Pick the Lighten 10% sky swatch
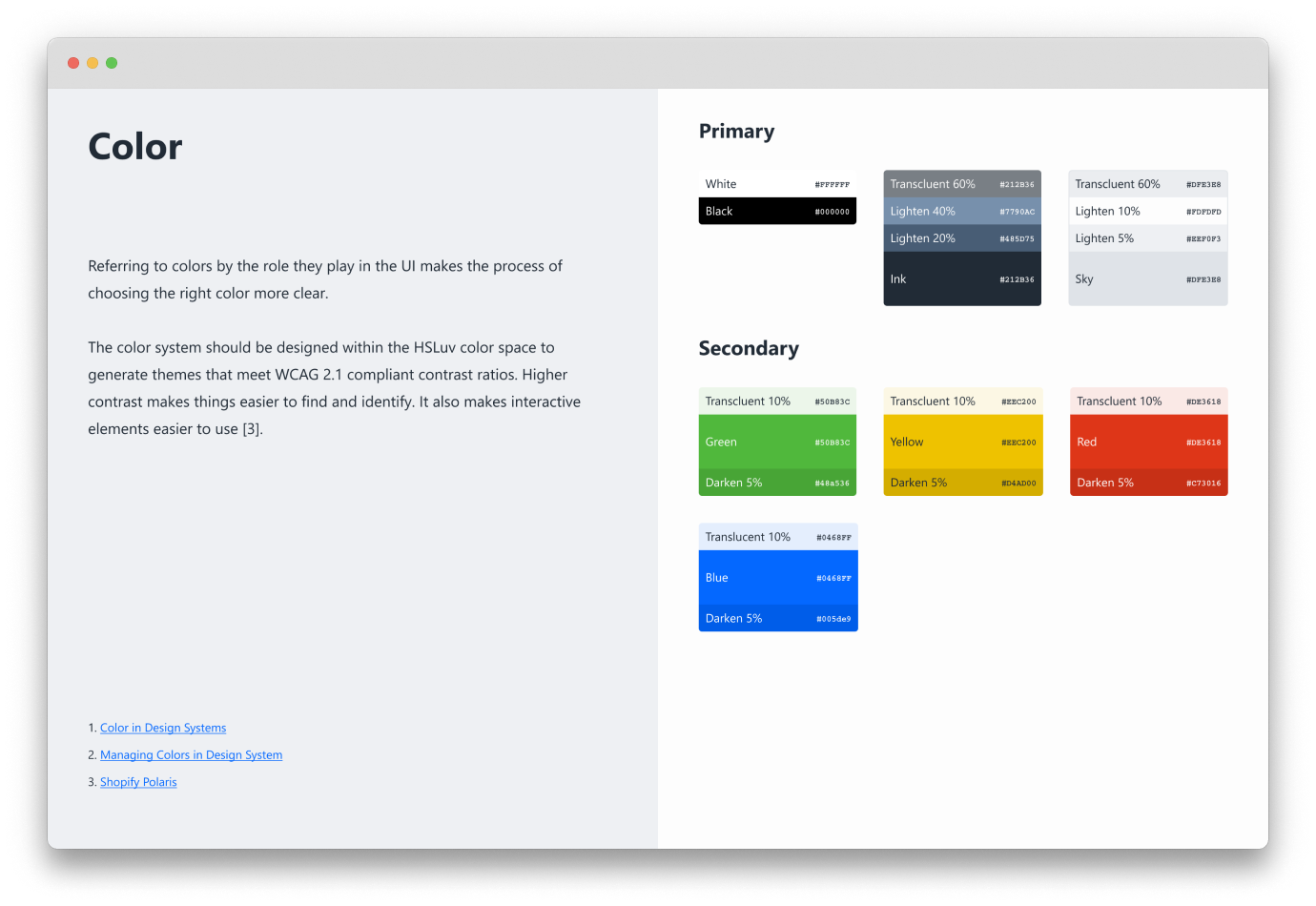 (x=1147, y=211)
